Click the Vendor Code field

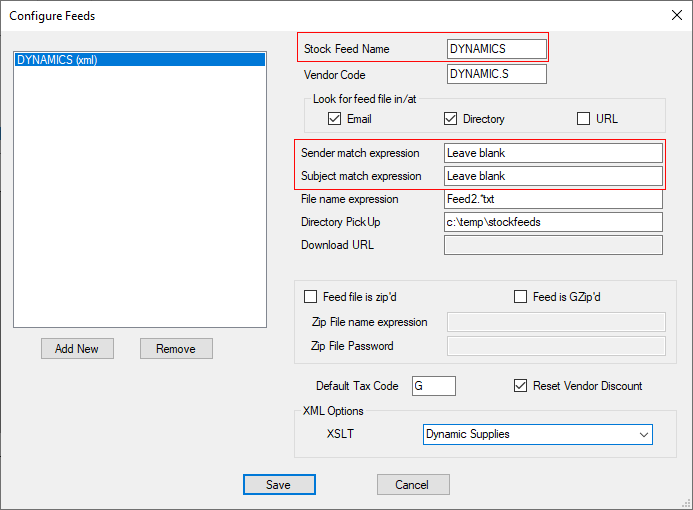[496, 75]
